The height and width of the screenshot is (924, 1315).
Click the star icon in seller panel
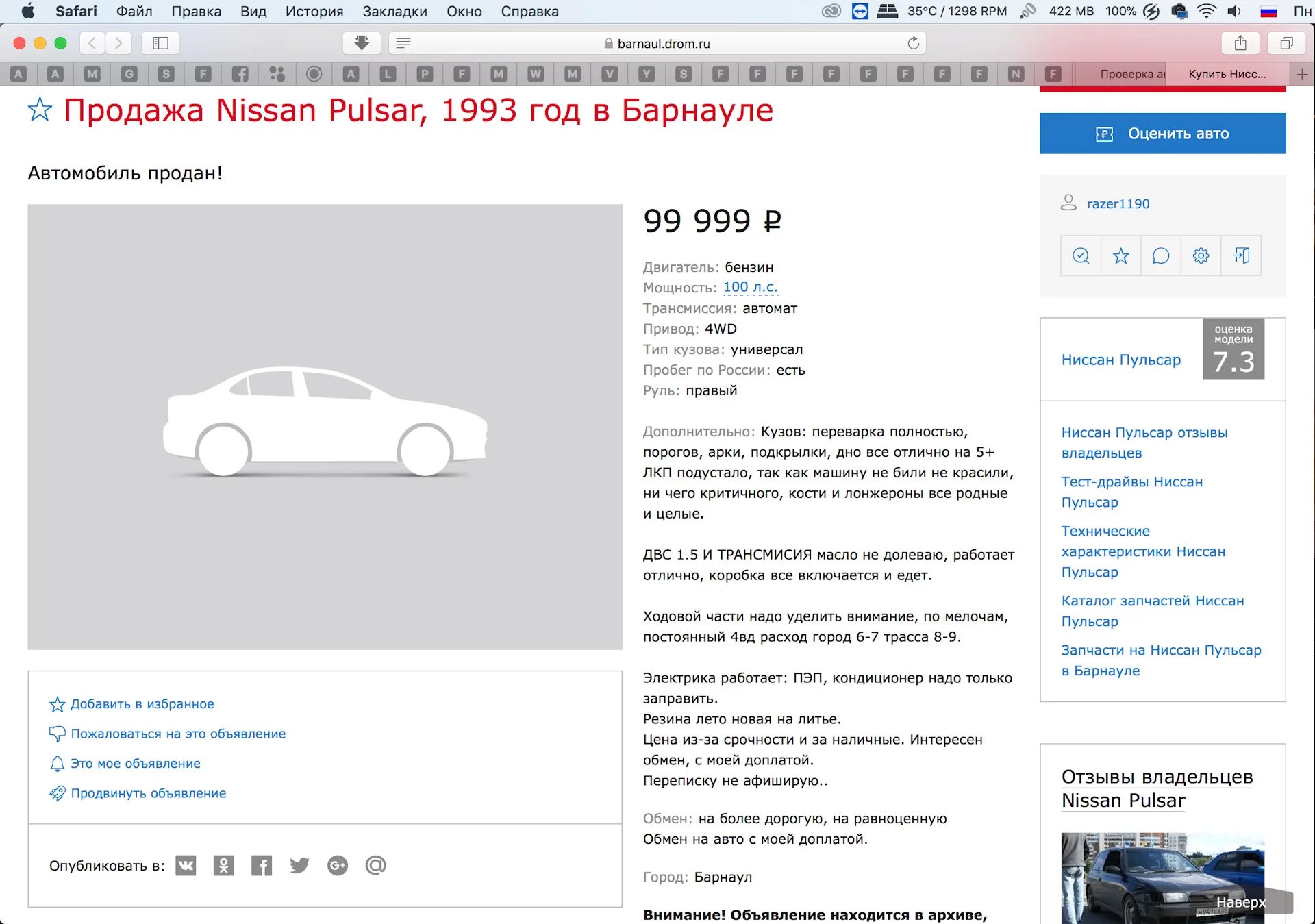(x=1120, y=255)
